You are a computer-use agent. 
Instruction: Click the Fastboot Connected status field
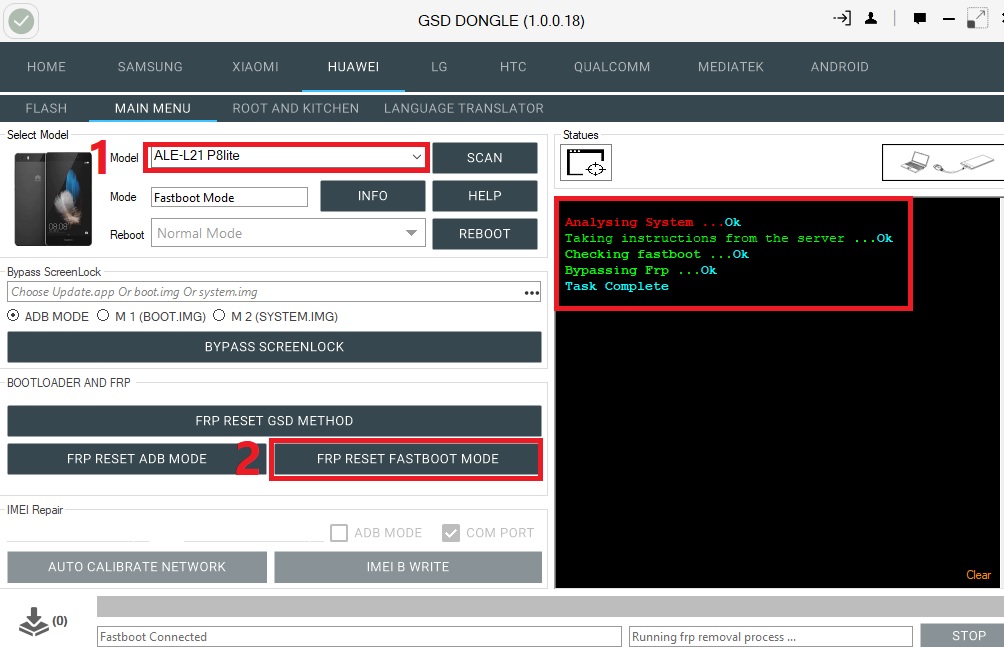359,637
